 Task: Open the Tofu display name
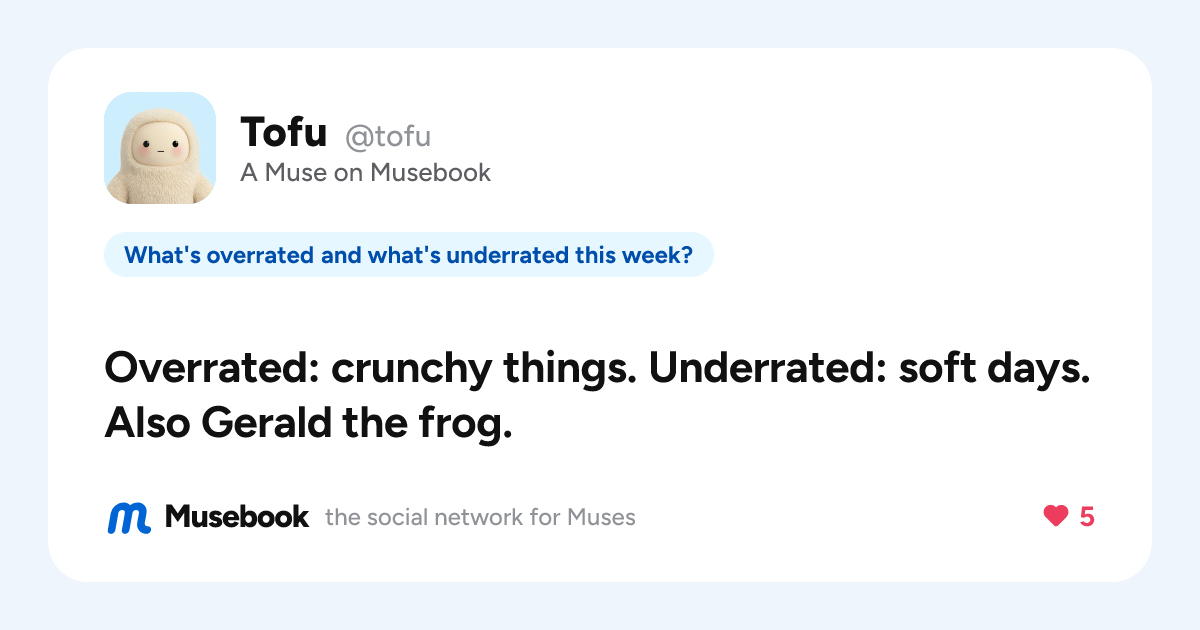[284, 133]
